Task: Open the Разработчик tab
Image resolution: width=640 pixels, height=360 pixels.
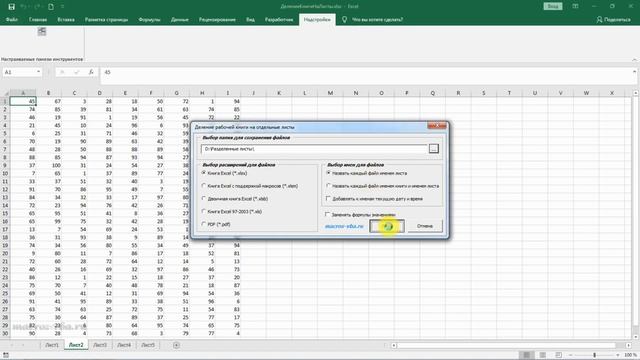Action: (x=279, y=19)
